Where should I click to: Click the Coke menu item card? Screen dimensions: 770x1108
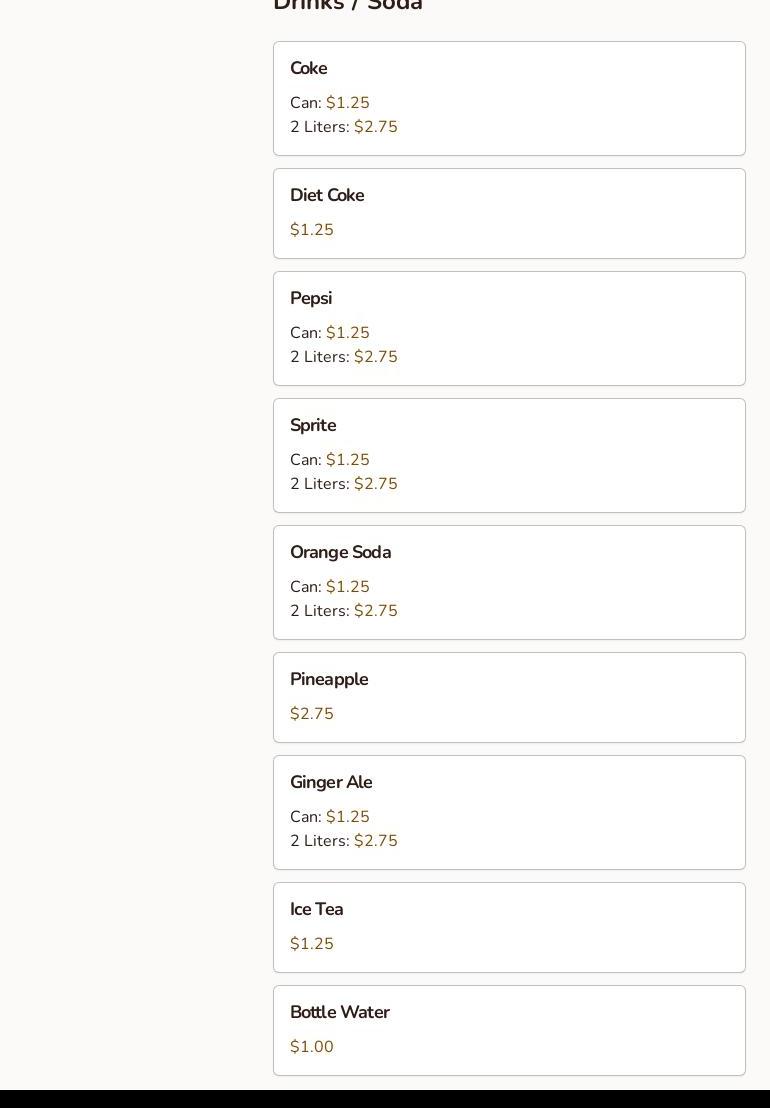point(509,98)
